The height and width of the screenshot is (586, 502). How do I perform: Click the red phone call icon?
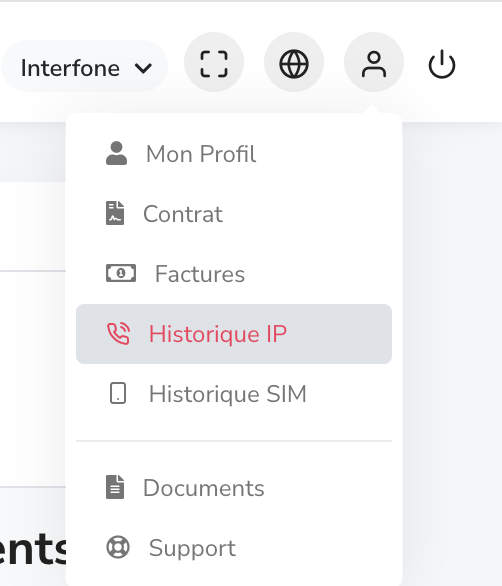coord(118,333)
